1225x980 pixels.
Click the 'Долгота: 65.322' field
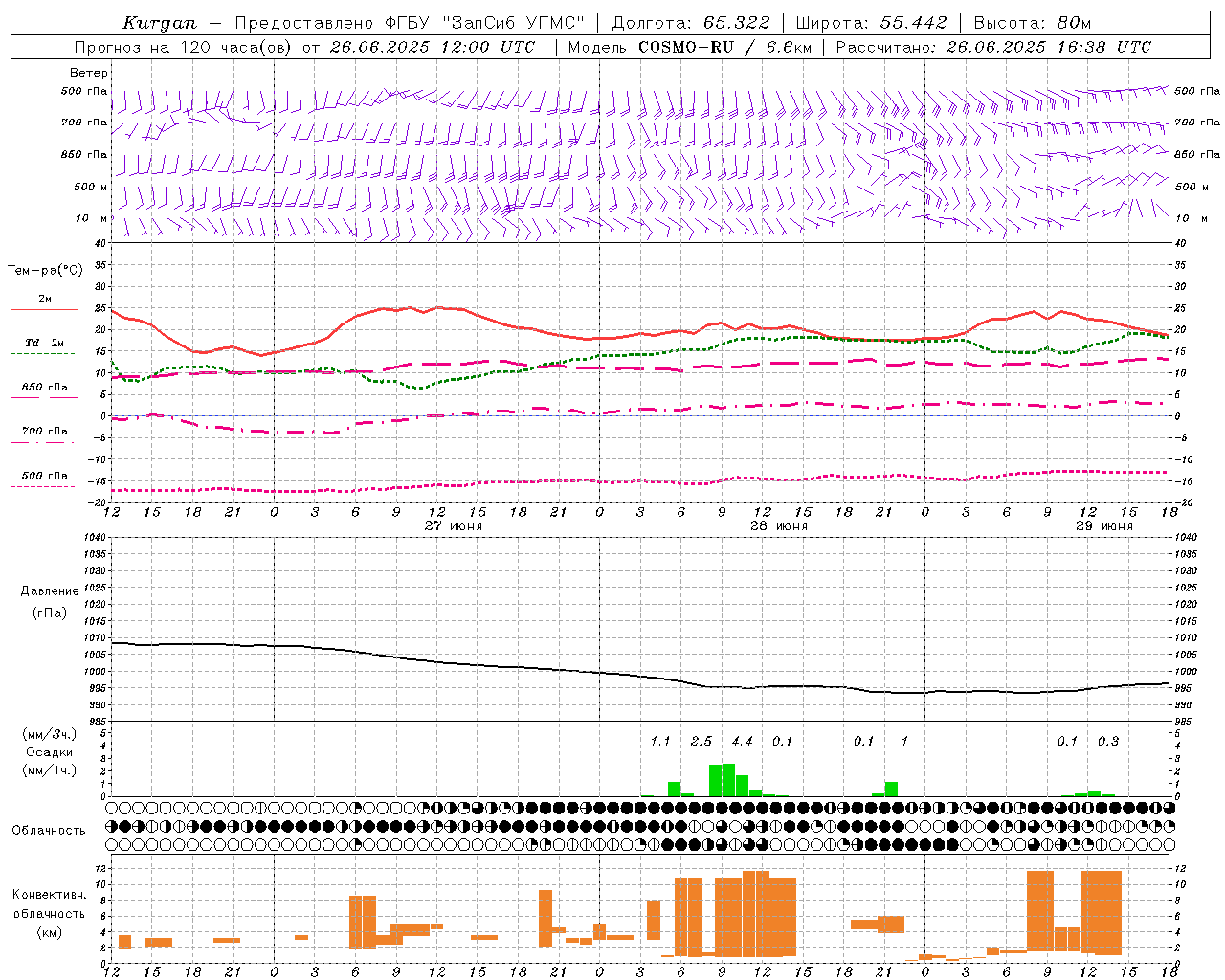click(691, 23)
